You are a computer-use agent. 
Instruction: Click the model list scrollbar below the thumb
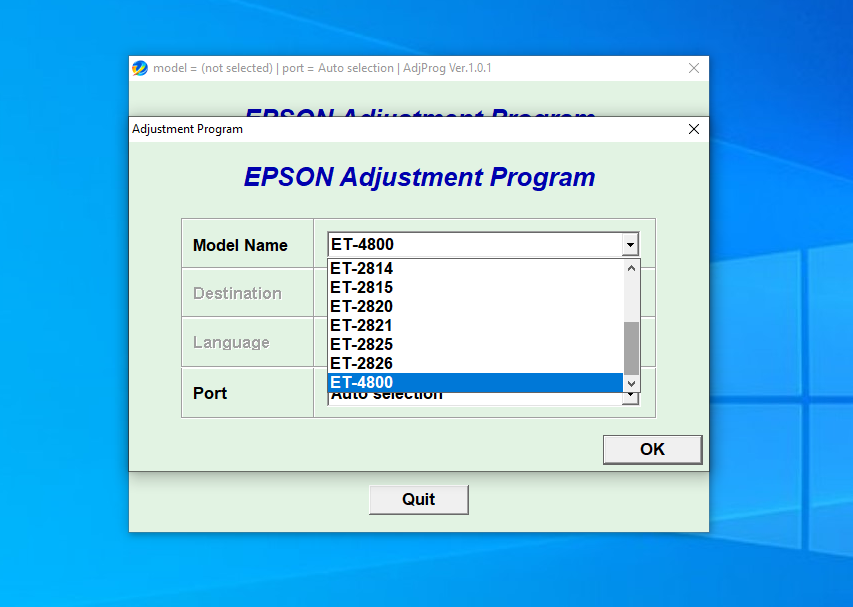631,375
